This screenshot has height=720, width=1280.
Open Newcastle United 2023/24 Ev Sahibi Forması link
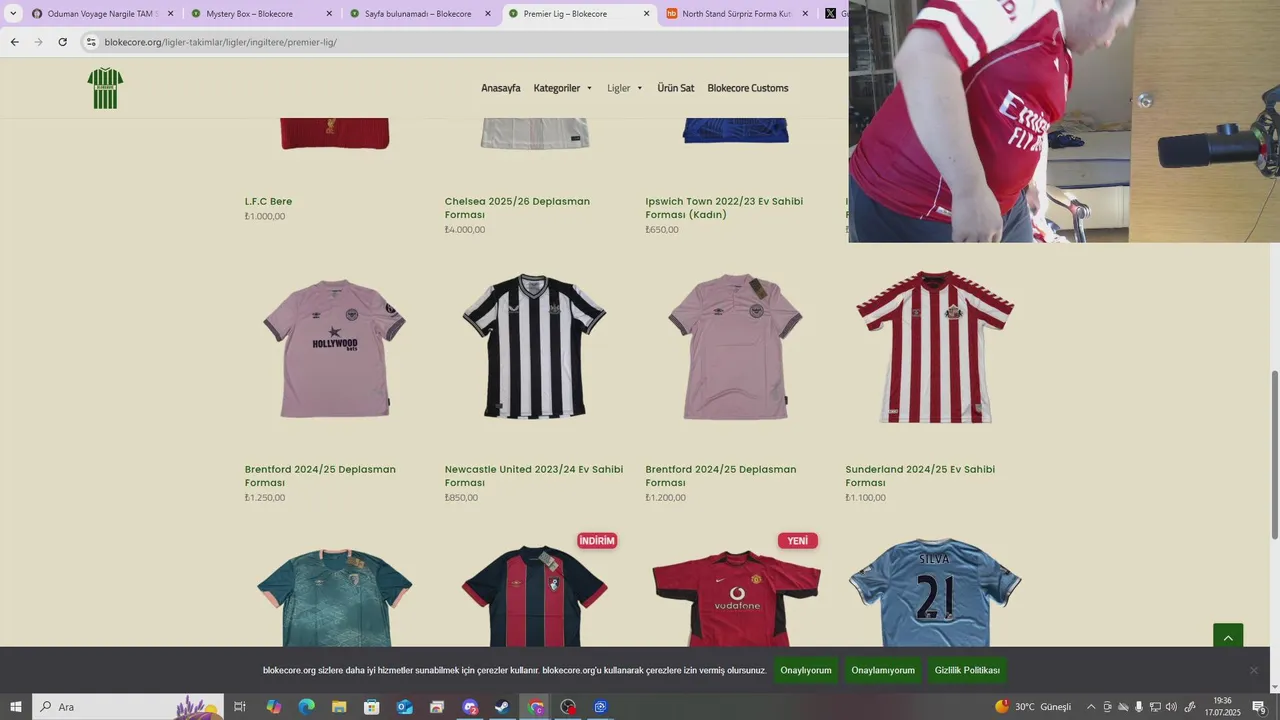[x=534, y=476]
